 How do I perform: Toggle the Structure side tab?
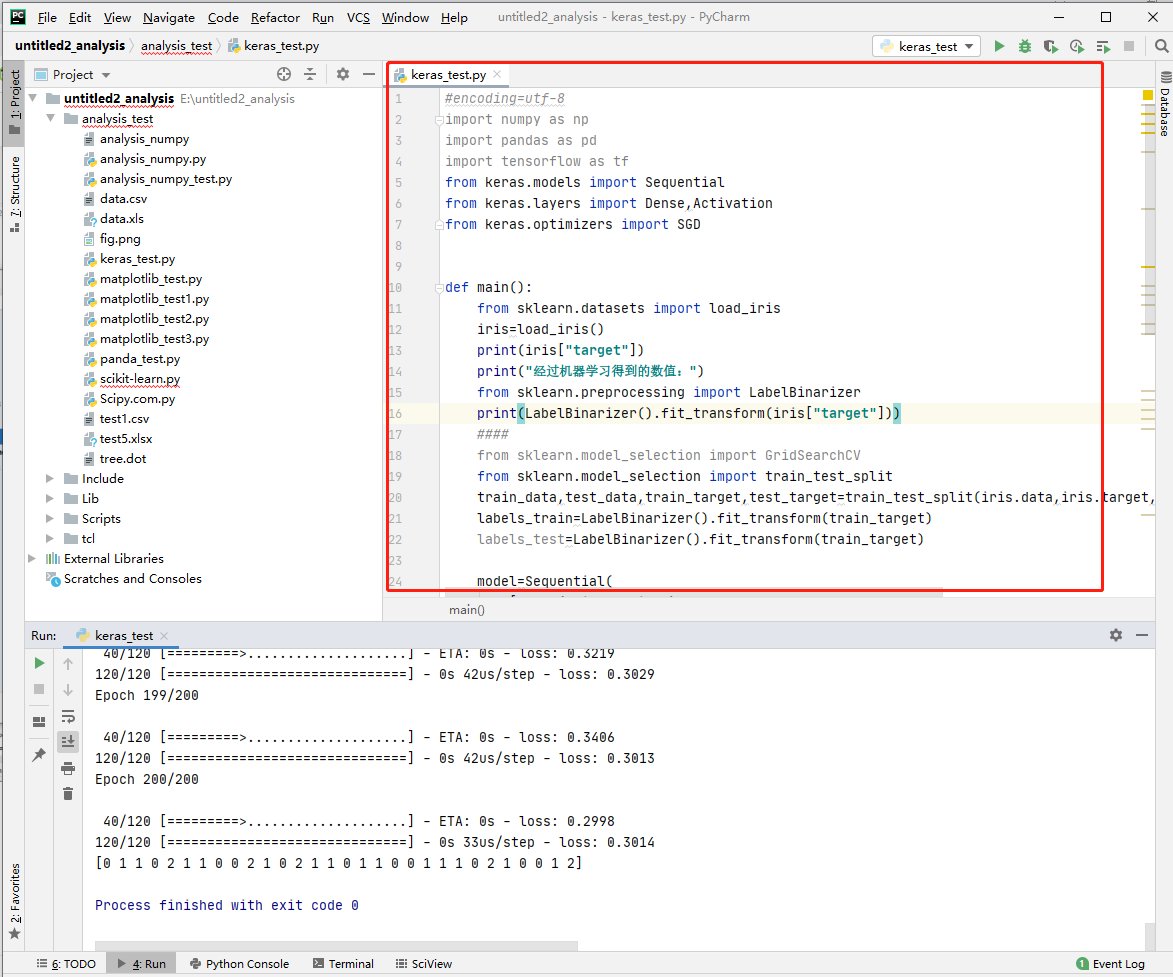pos(14,194)
